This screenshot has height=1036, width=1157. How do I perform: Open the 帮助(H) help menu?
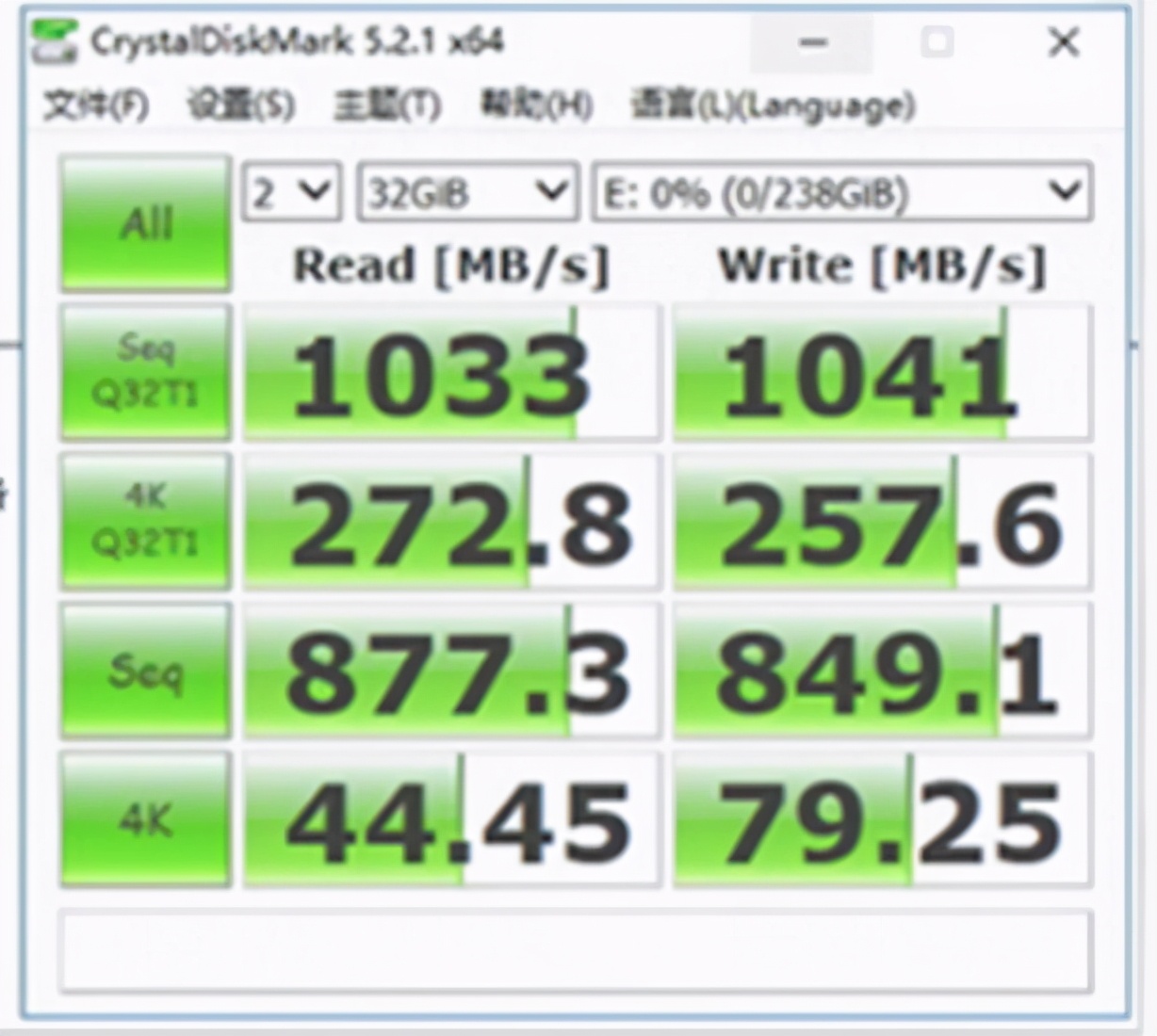pos(530,105)
